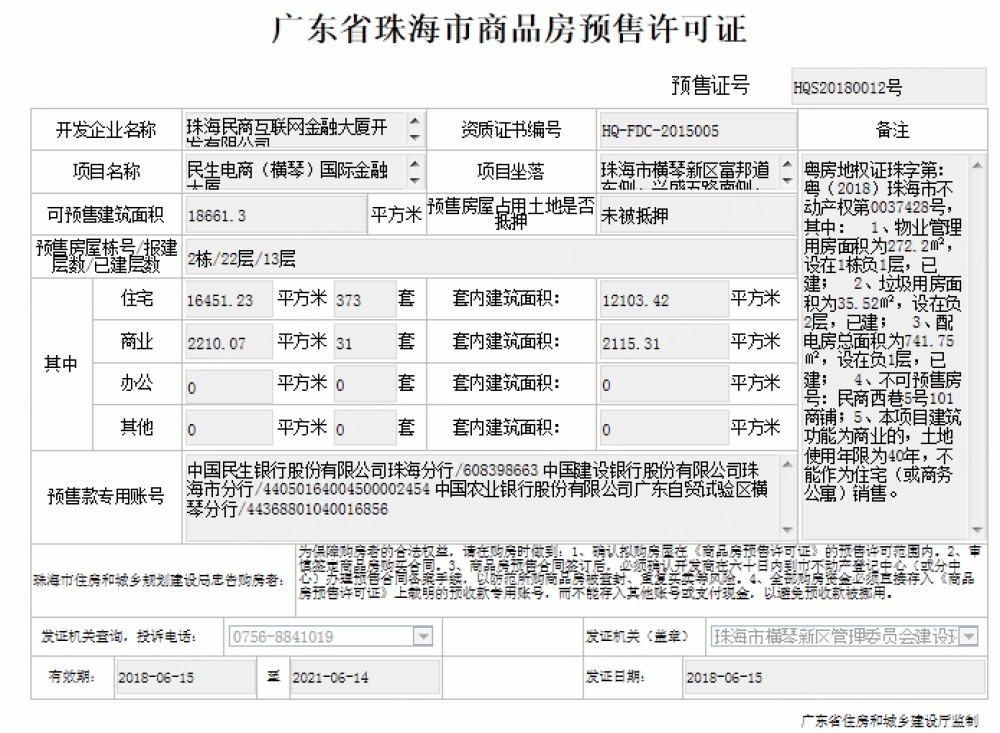
Task: Click the 办公 套内建筑面积 field
Action: [x=664, y=385]
